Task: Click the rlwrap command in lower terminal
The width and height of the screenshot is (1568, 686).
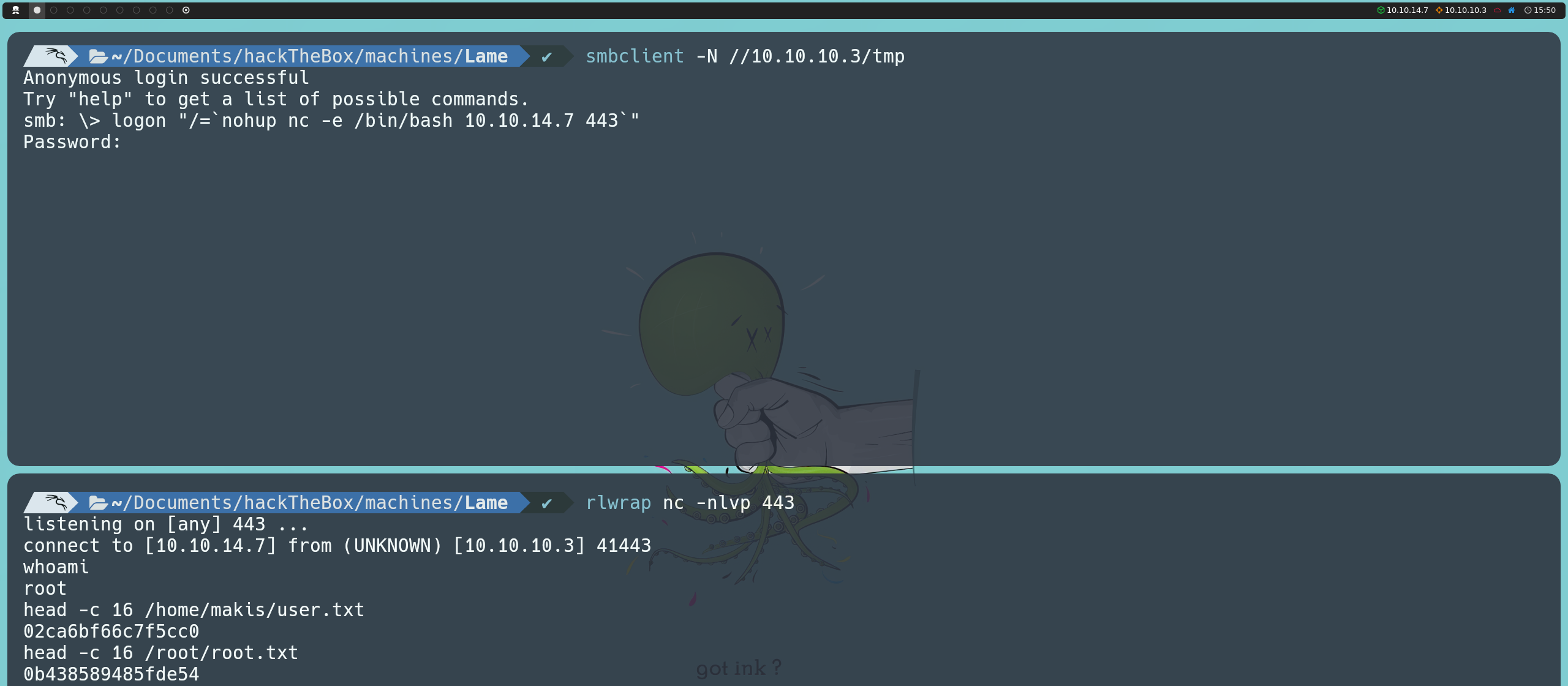Action: coord(618,503)
